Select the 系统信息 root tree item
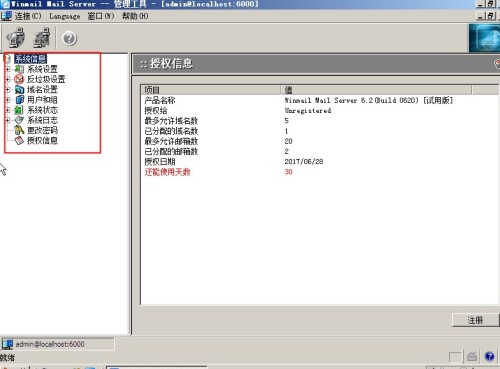 [x=30, y=59]
